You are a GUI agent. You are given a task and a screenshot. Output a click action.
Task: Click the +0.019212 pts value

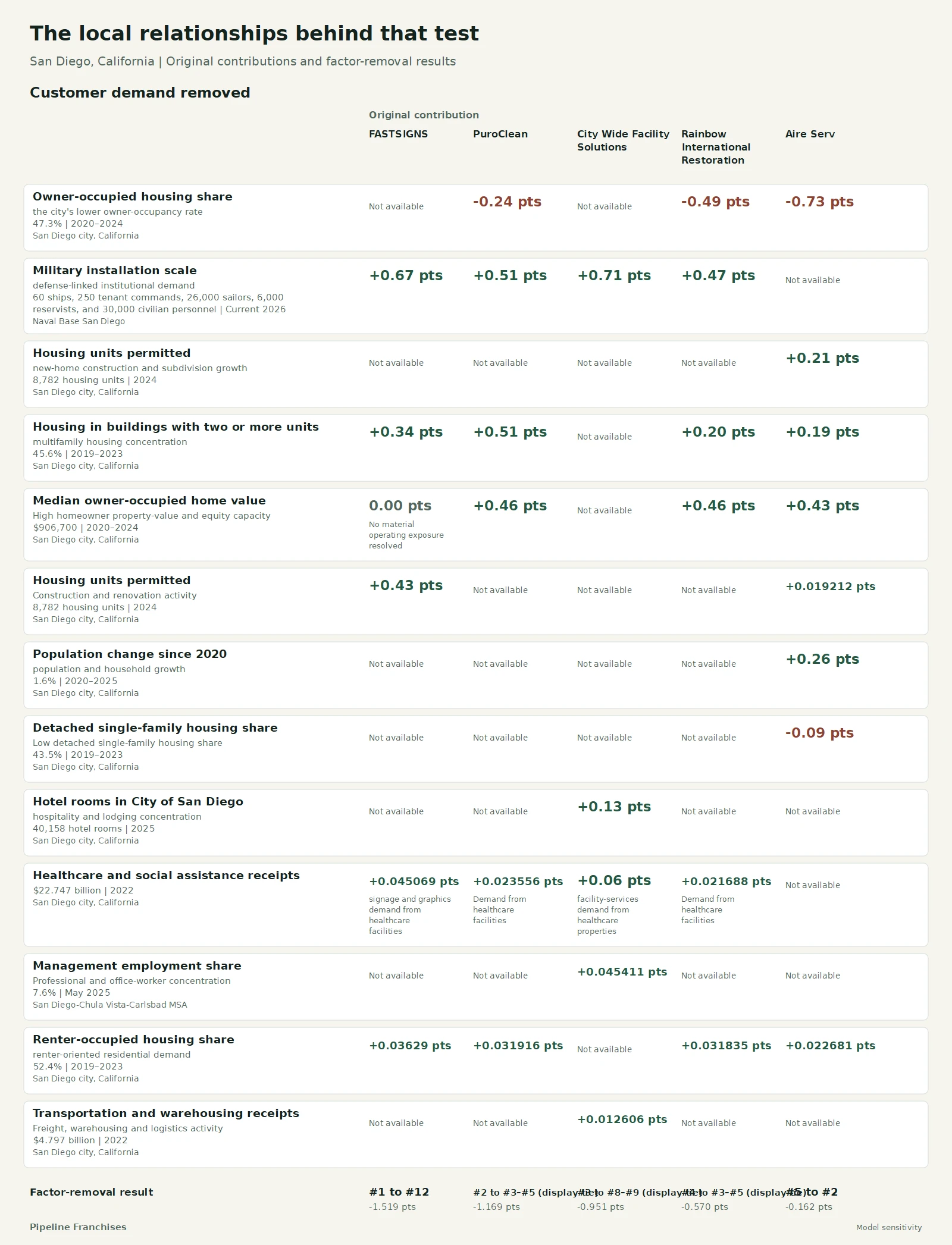pyautogui.click(x=830, y=586)
